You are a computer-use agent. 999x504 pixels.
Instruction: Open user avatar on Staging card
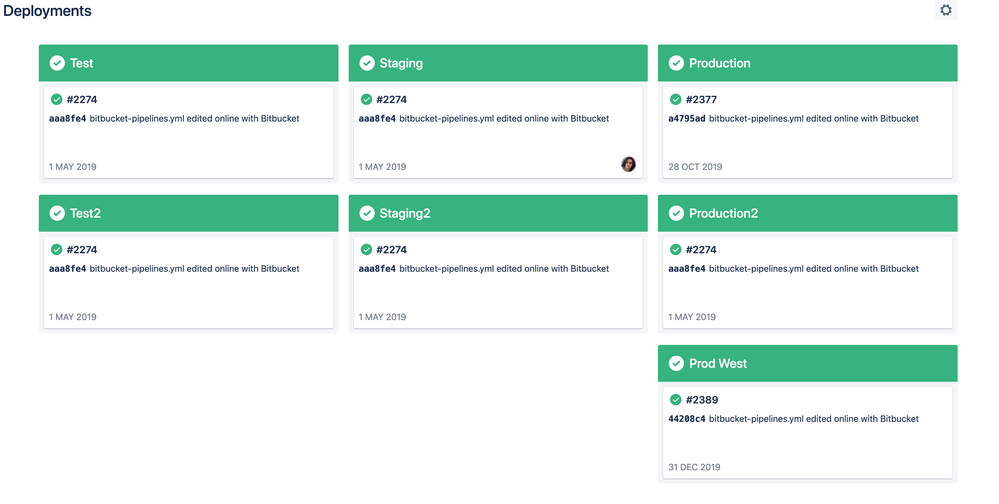(628, 164)
